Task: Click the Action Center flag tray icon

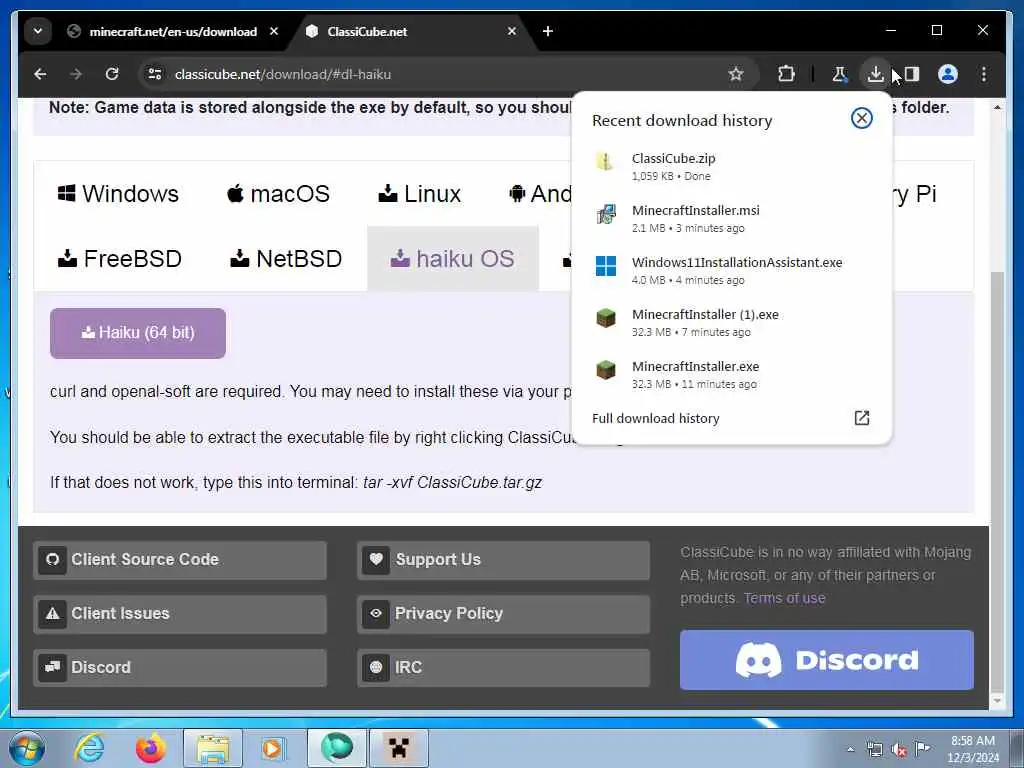Action: [922, 748]
